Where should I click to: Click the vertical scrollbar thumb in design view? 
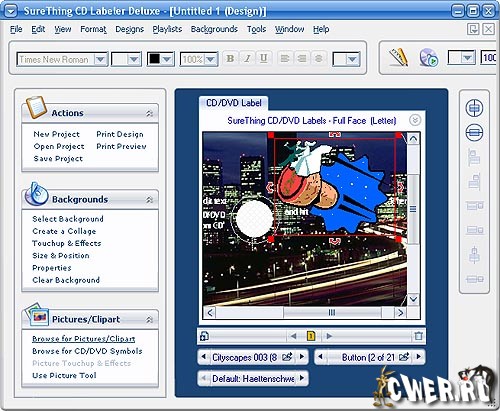[x=413, y=209]
